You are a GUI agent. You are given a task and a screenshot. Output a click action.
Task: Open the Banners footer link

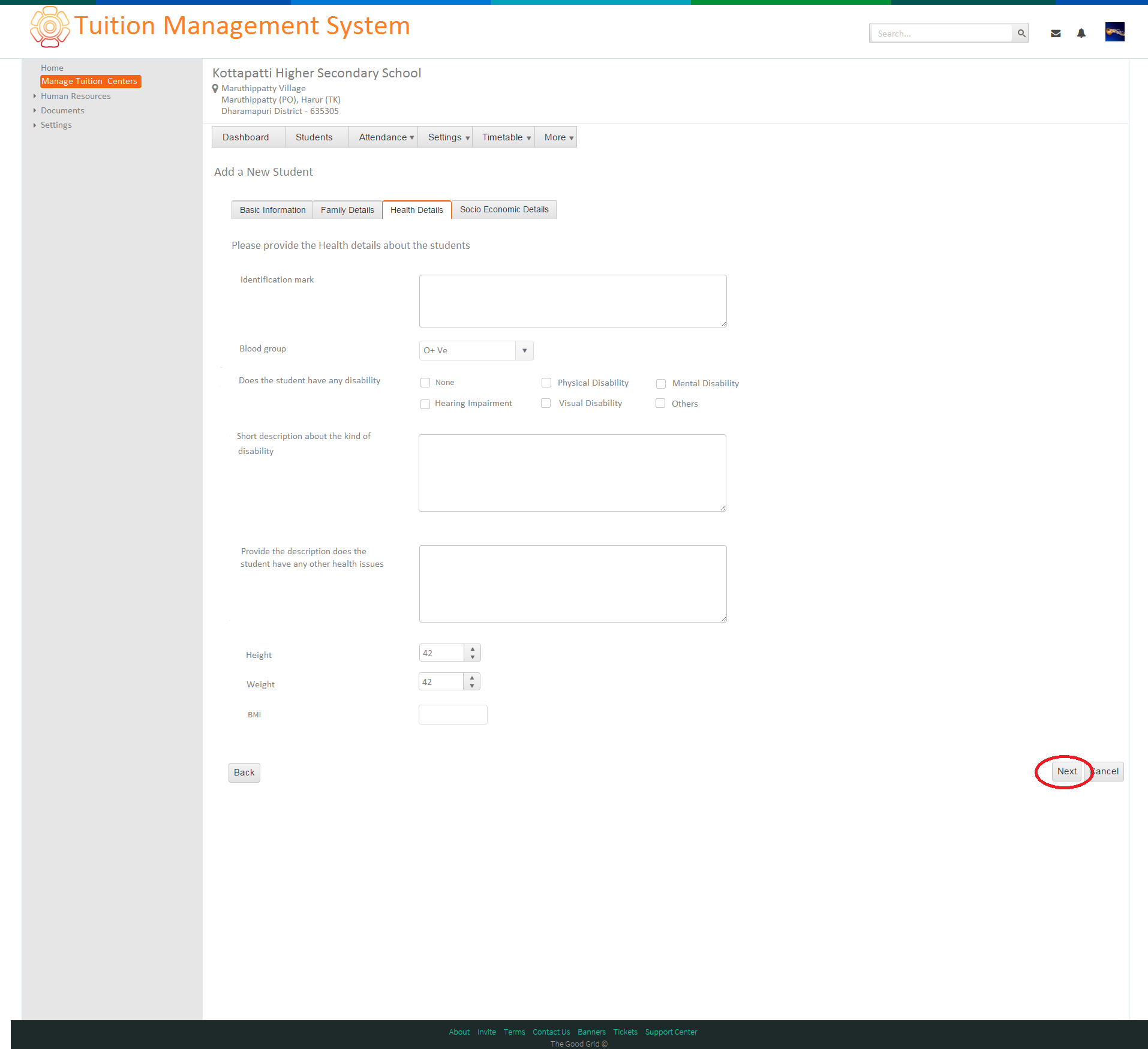[591, 1032]
